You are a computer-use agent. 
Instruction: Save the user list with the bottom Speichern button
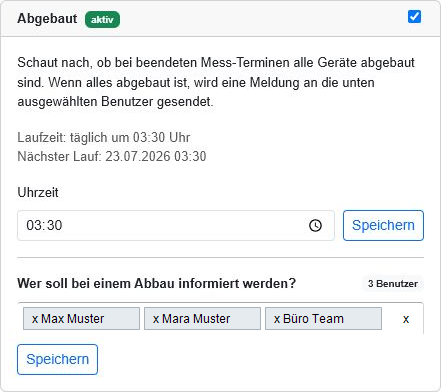pos(57,359)
